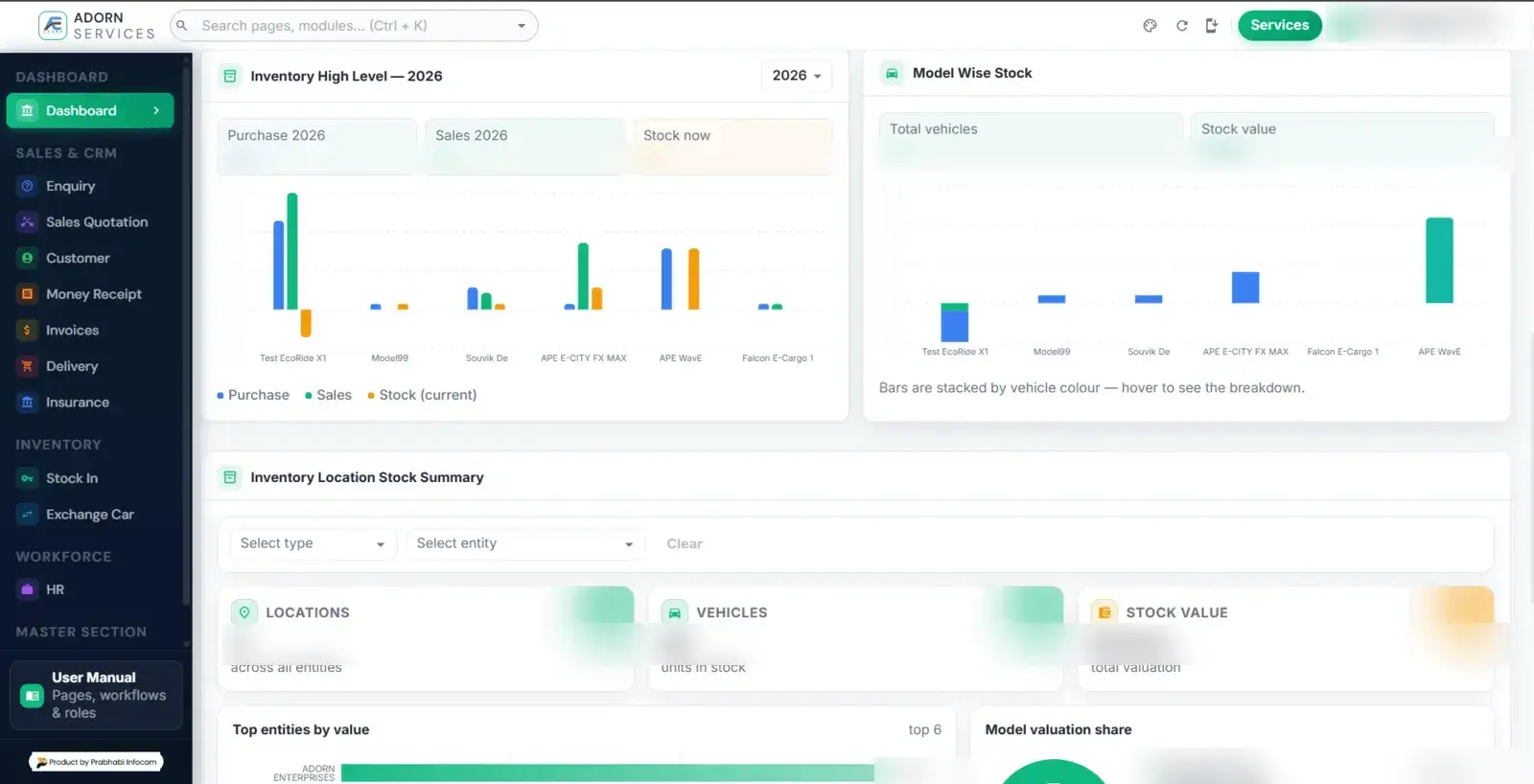The image size is (1534, 784).
Task: Open the Select type dropdown
Action: (x=313, y=543)
